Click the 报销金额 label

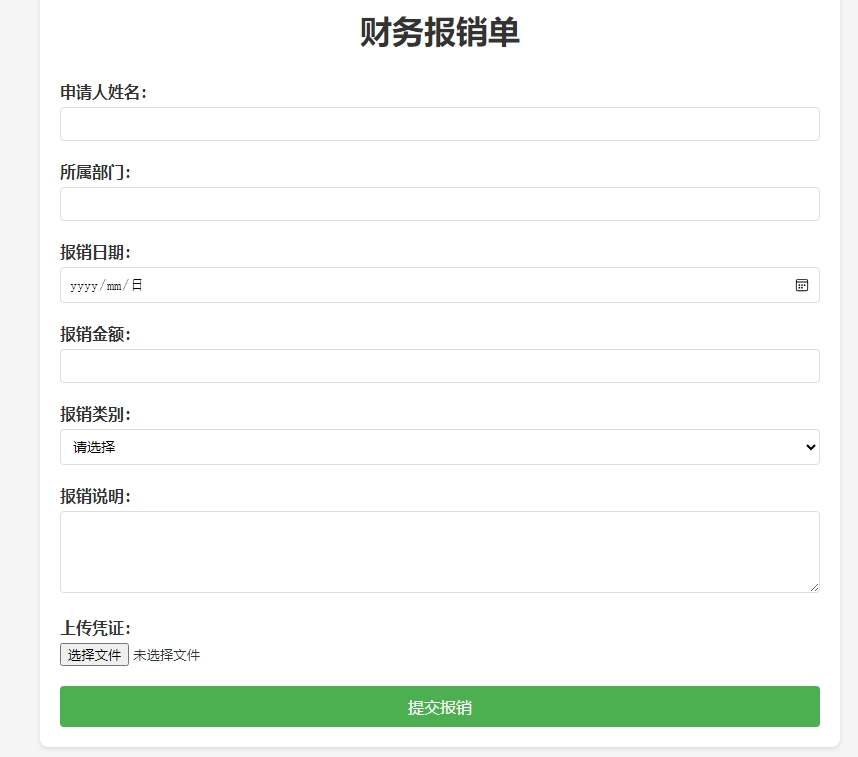tap(95, 334)
